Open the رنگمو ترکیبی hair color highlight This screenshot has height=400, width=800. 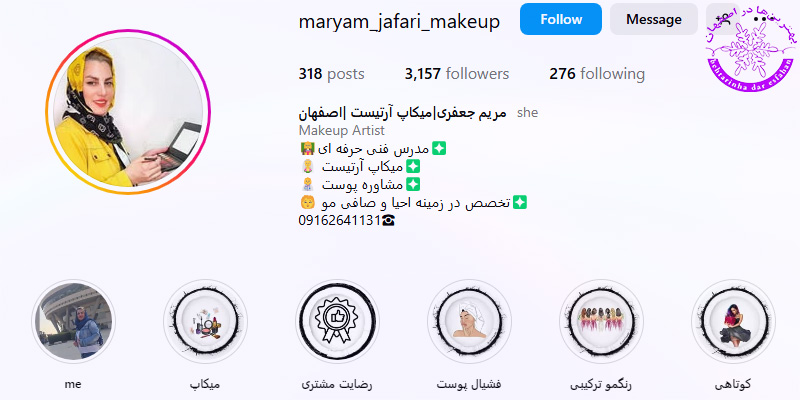pos(601,321)
